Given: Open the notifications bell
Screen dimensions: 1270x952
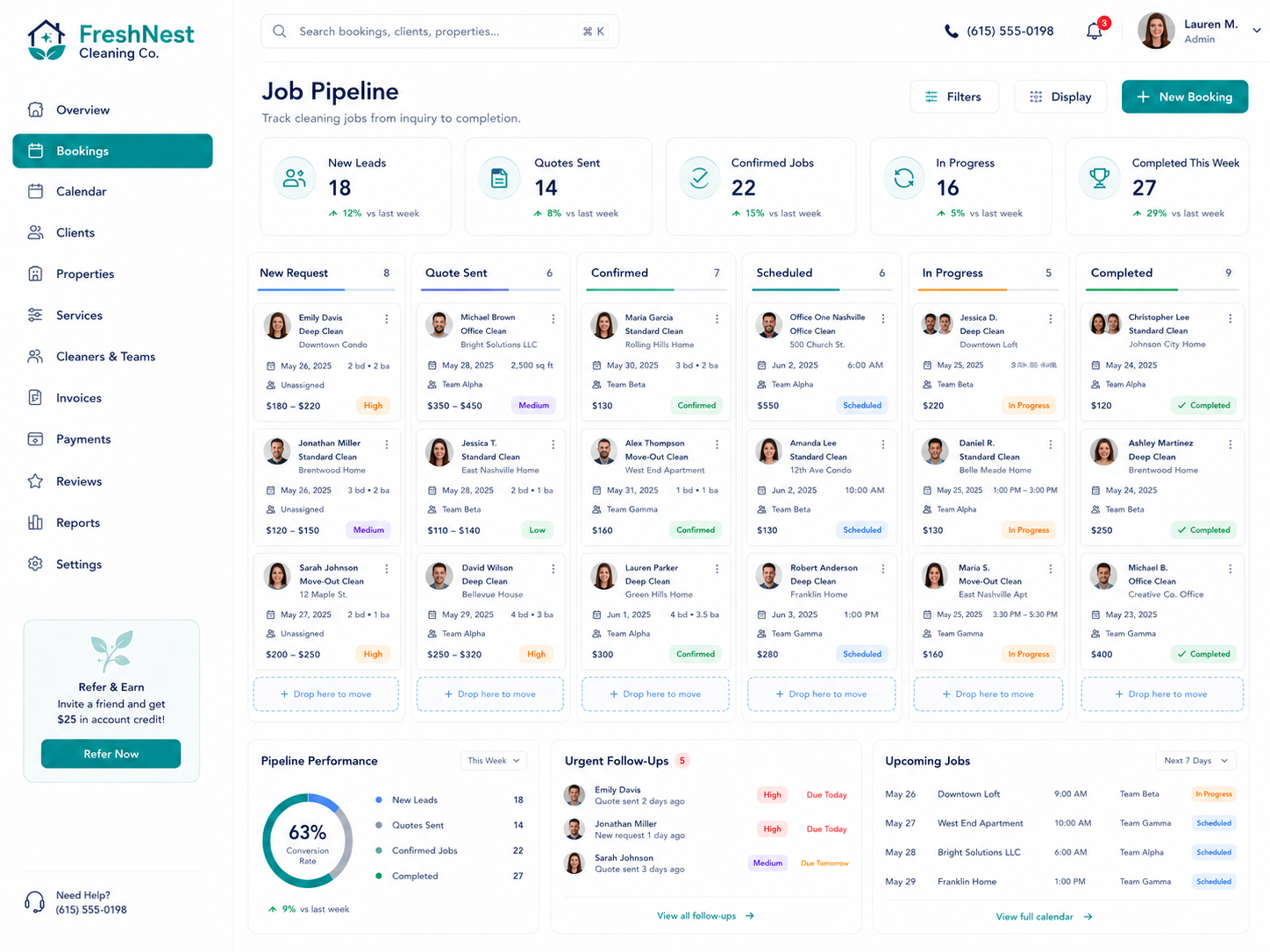Looking at the screenshot, I should pyautogui.click(x=1094, y=31).
